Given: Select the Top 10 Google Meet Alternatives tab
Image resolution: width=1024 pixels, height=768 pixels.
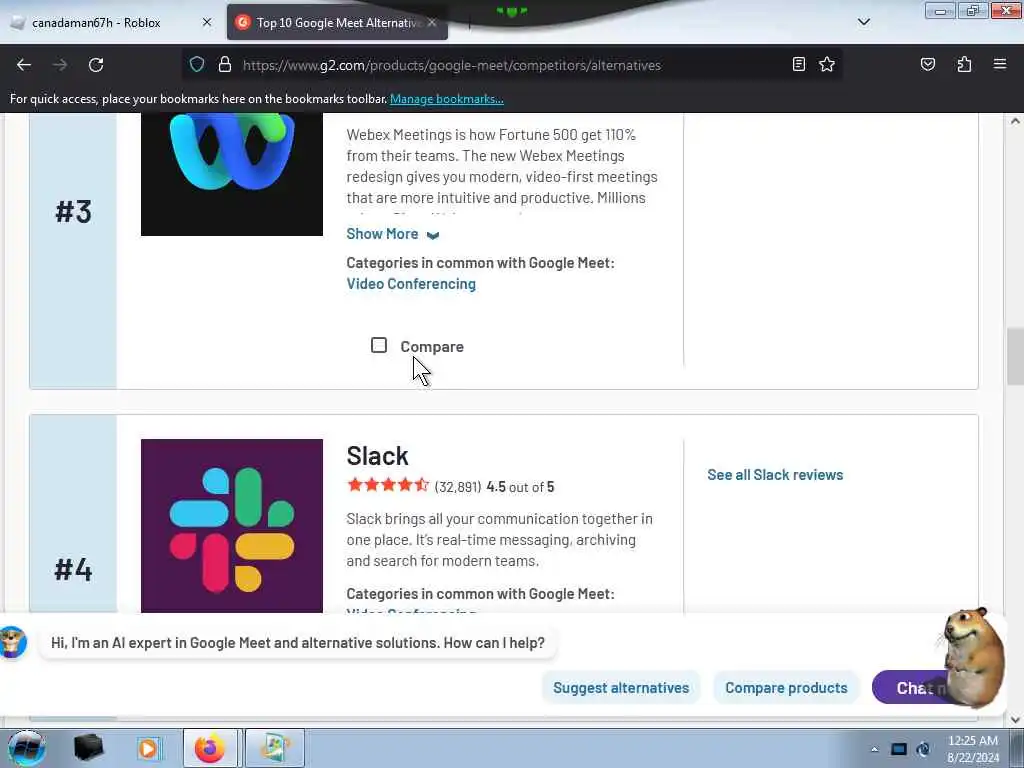Looking at the screenshot, I should point(338,23).
